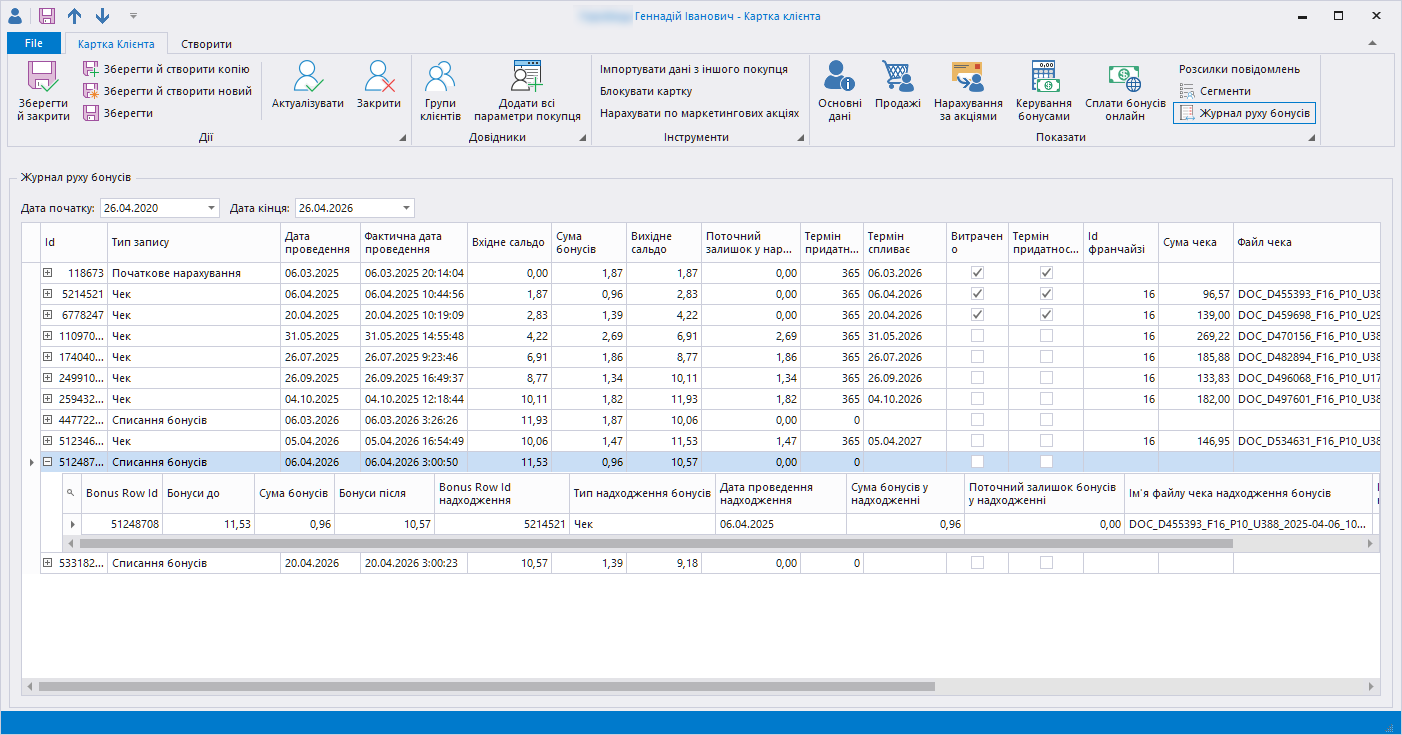Open the Дата початку date dropdown
This screenshot has width=1402, height=735.
tap(211, 208)
